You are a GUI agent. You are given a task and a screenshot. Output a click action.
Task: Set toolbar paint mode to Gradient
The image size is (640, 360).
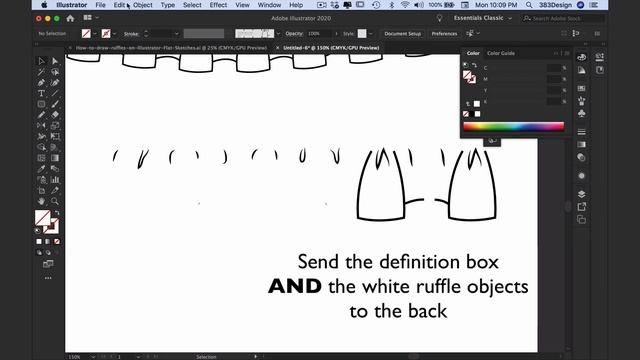coord(48,242)
